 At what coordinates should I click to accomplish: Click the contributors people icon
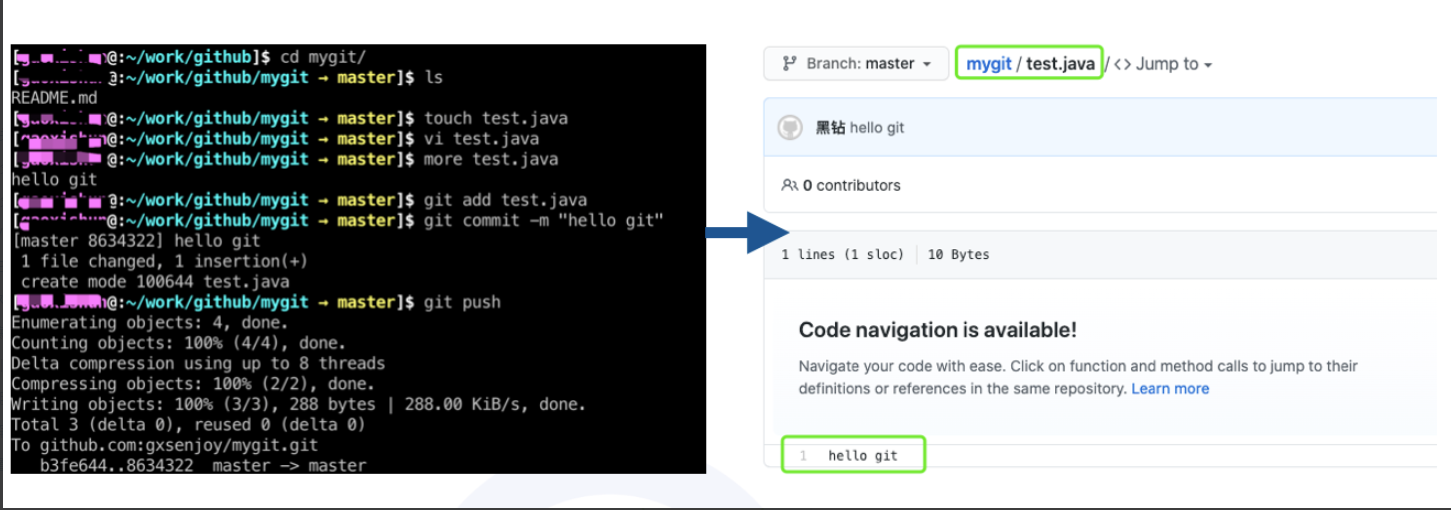[790, 185]
